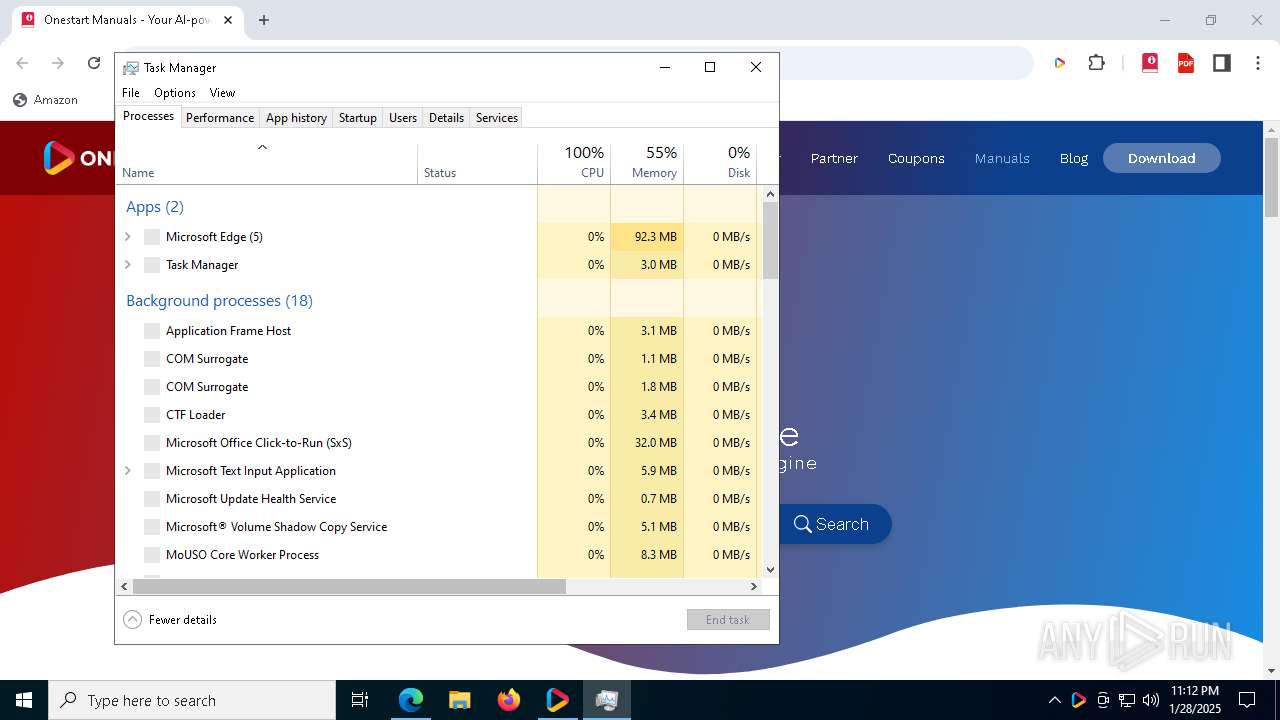The image size is (1280, 720).
Task: Open Task View on the taskbar
Action: [x=360, y=700]
